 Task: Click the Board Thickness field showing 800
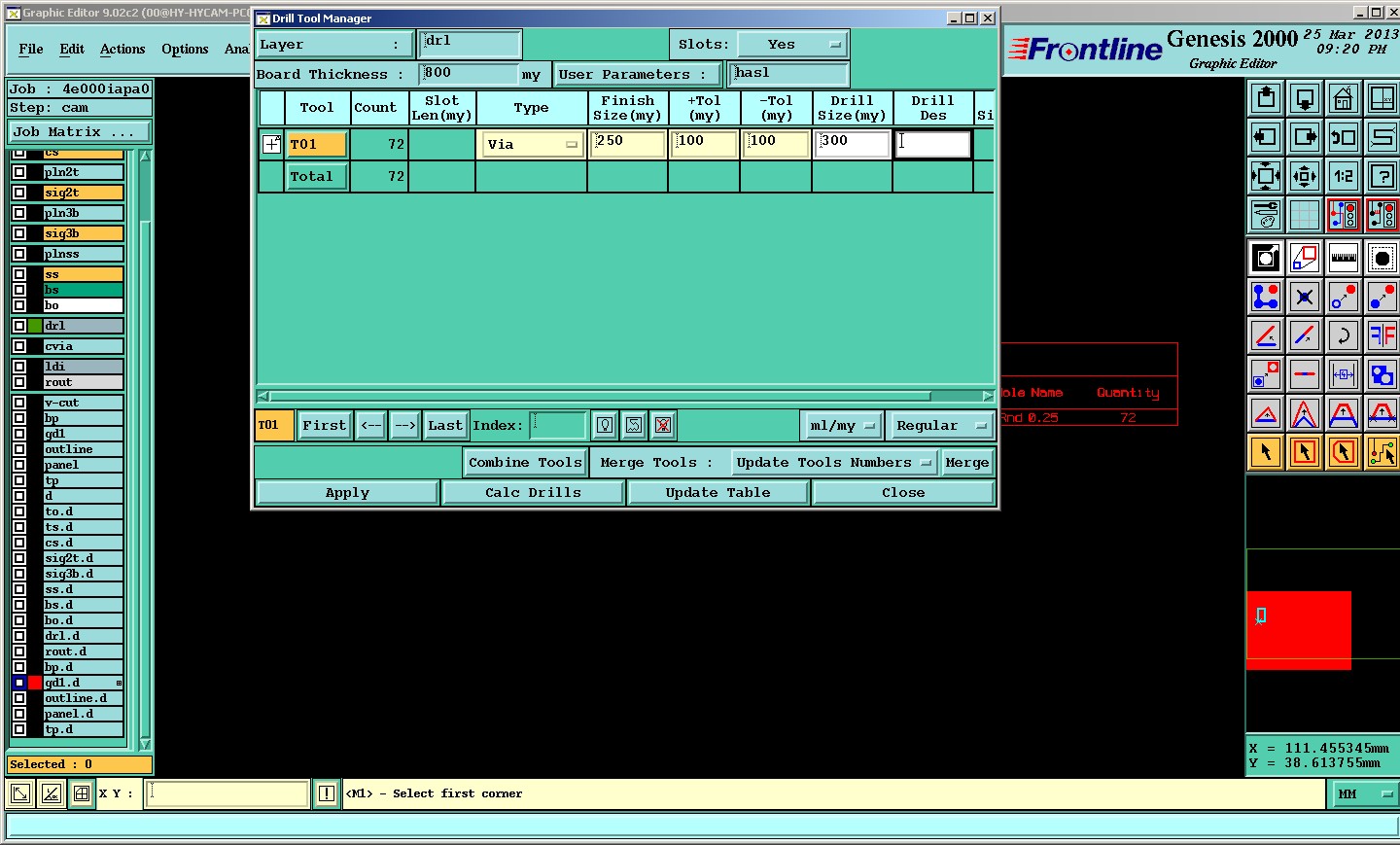click(x=469, y=74)
